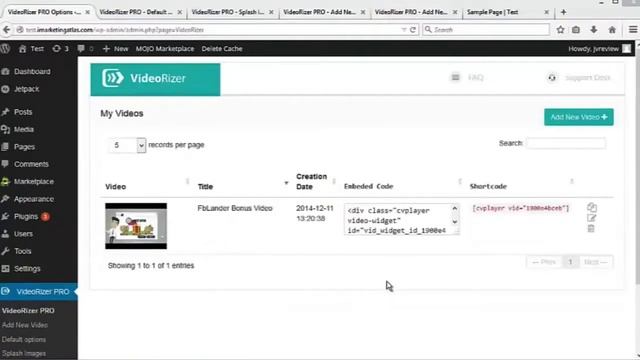This screenshot has width=640, height=360.
Task: Open the FAQ link in header
Action: click(468, 78)
